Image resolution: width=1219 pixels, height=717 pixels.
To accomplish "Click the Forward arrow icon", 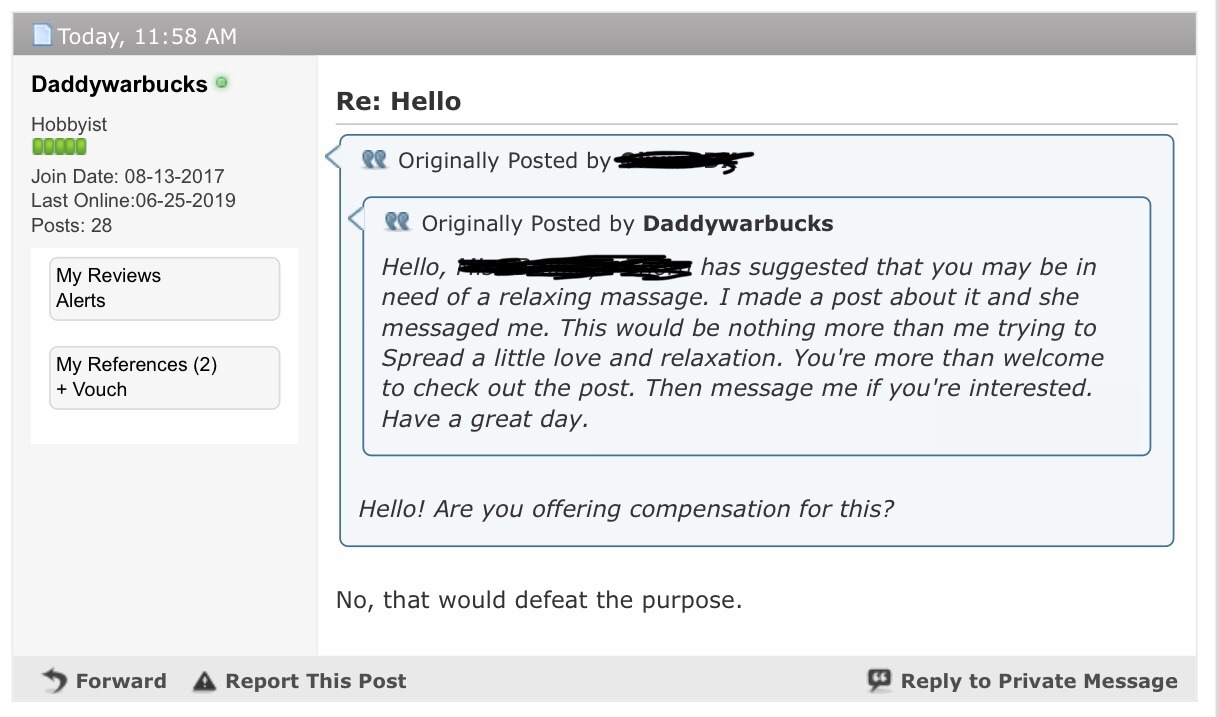I will tap(54, 681).
